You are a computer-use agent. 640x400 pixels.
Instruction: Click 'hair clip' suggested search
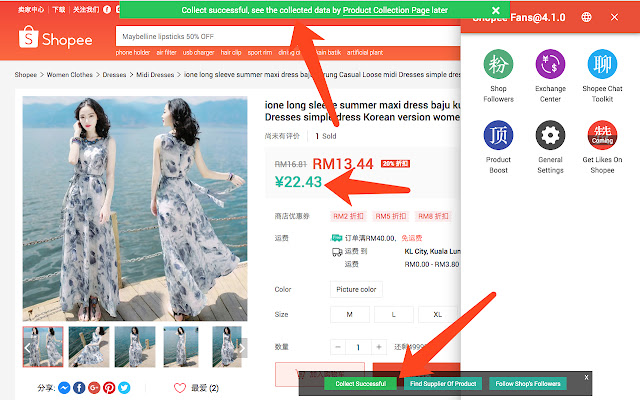(x=231, y=53)
